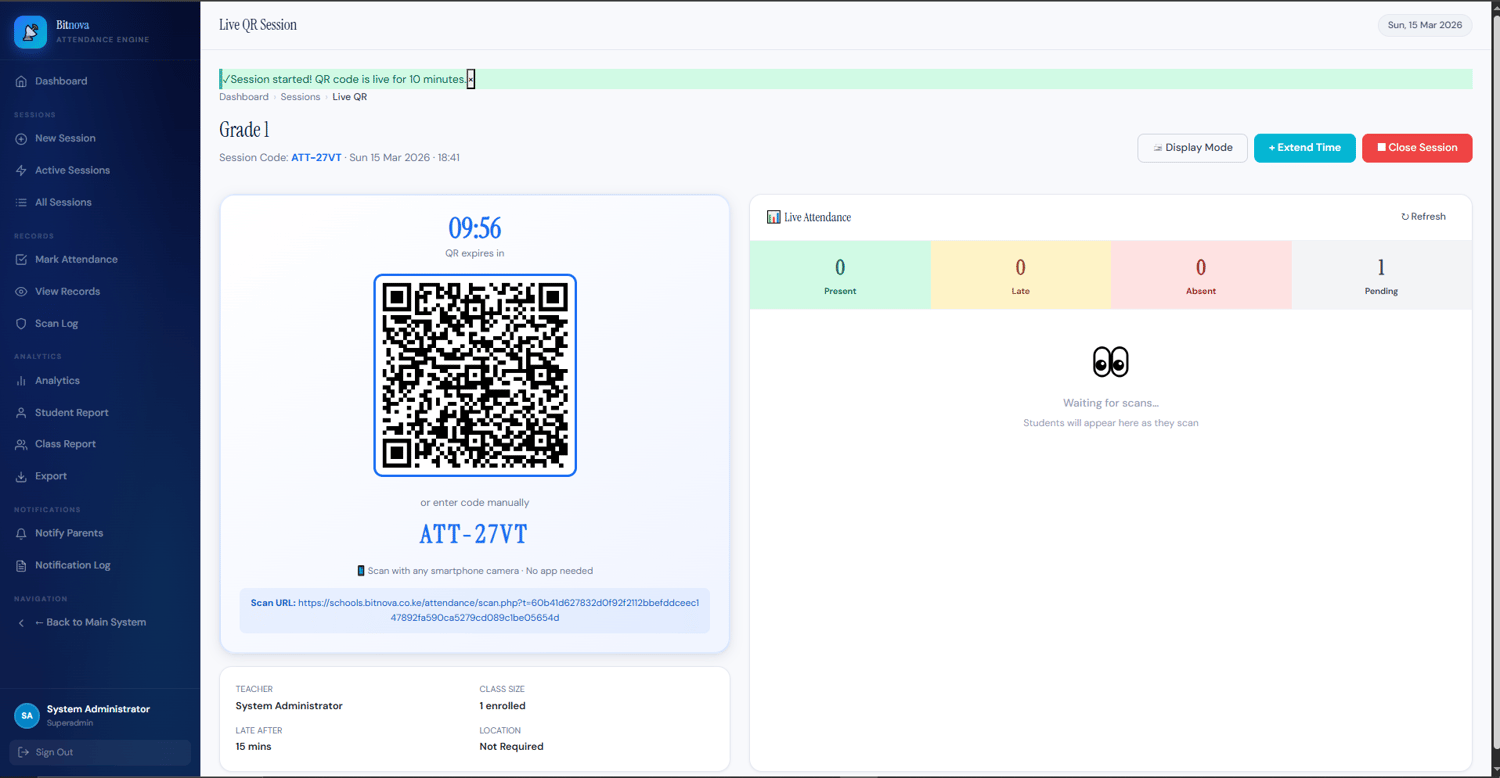This screenshot has width=1500, height=778.
Task: Click the Export download icon
Action: pyautogui.click(x=21, y=477)
